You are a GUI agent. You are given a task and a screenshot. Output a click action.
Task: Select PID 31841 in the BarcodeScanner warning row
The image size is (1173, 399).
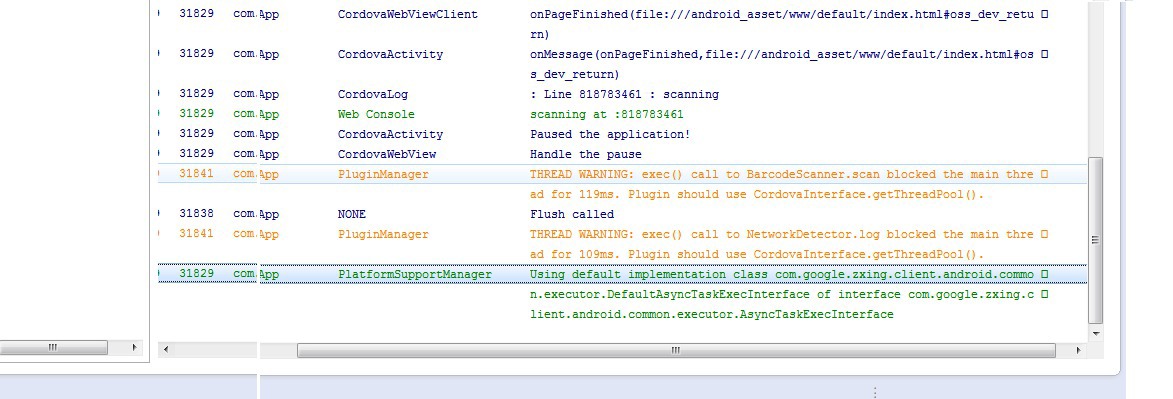[x=196, y=174]
